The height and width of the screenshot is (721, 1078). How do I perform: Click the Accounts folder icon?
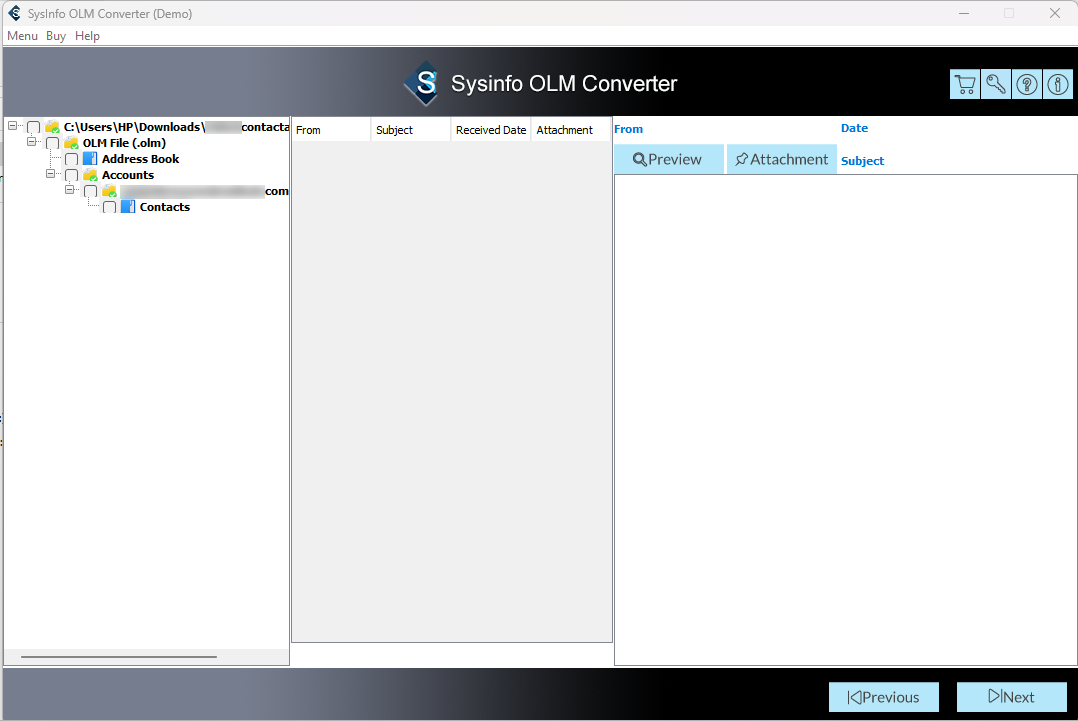click(x=90, y=175)
